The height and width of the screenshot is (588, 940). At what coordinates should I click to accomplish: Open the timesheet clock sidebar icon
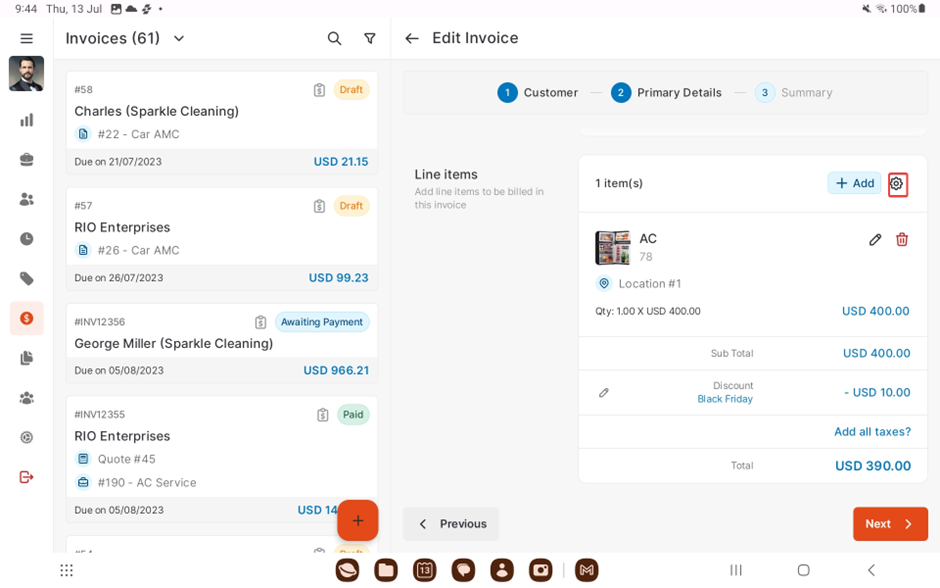[x=26, y=239]
